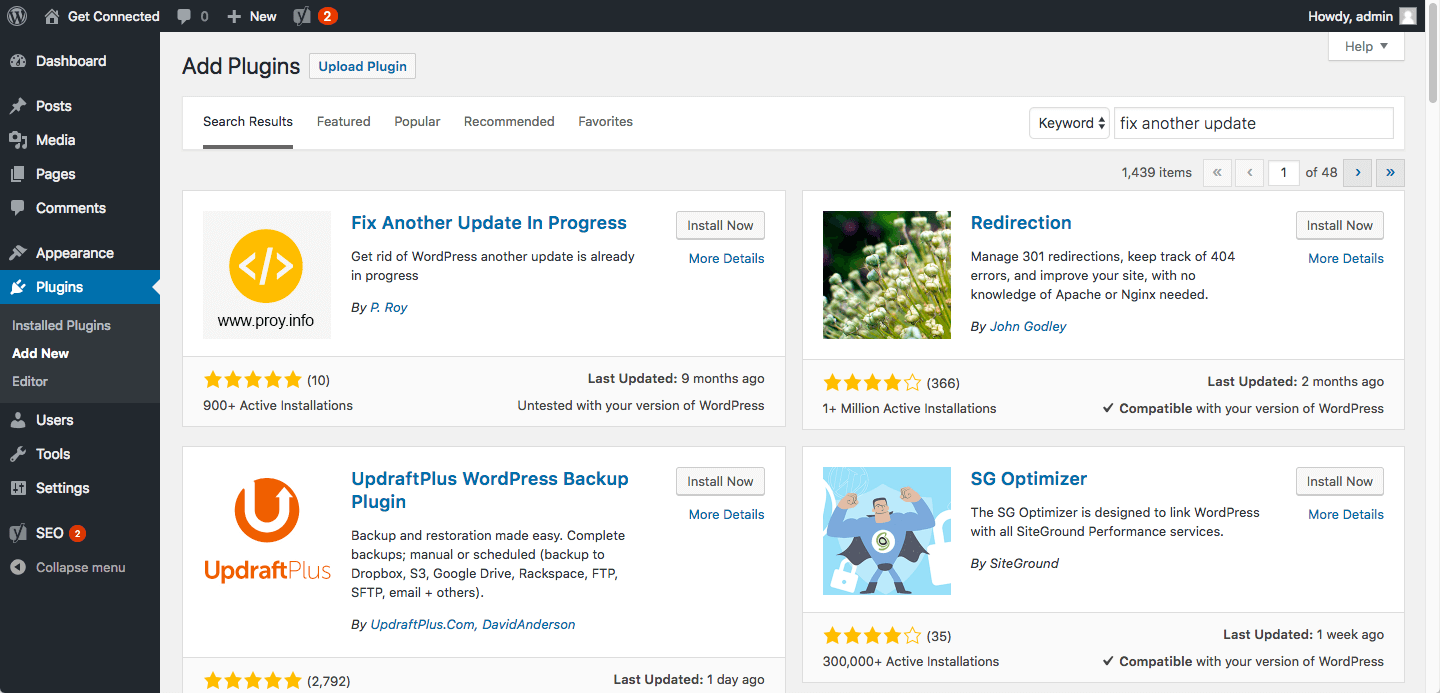Install the SG Optimizer plugin
This screenshot has width=1440, height=693.
point(1340,481)
